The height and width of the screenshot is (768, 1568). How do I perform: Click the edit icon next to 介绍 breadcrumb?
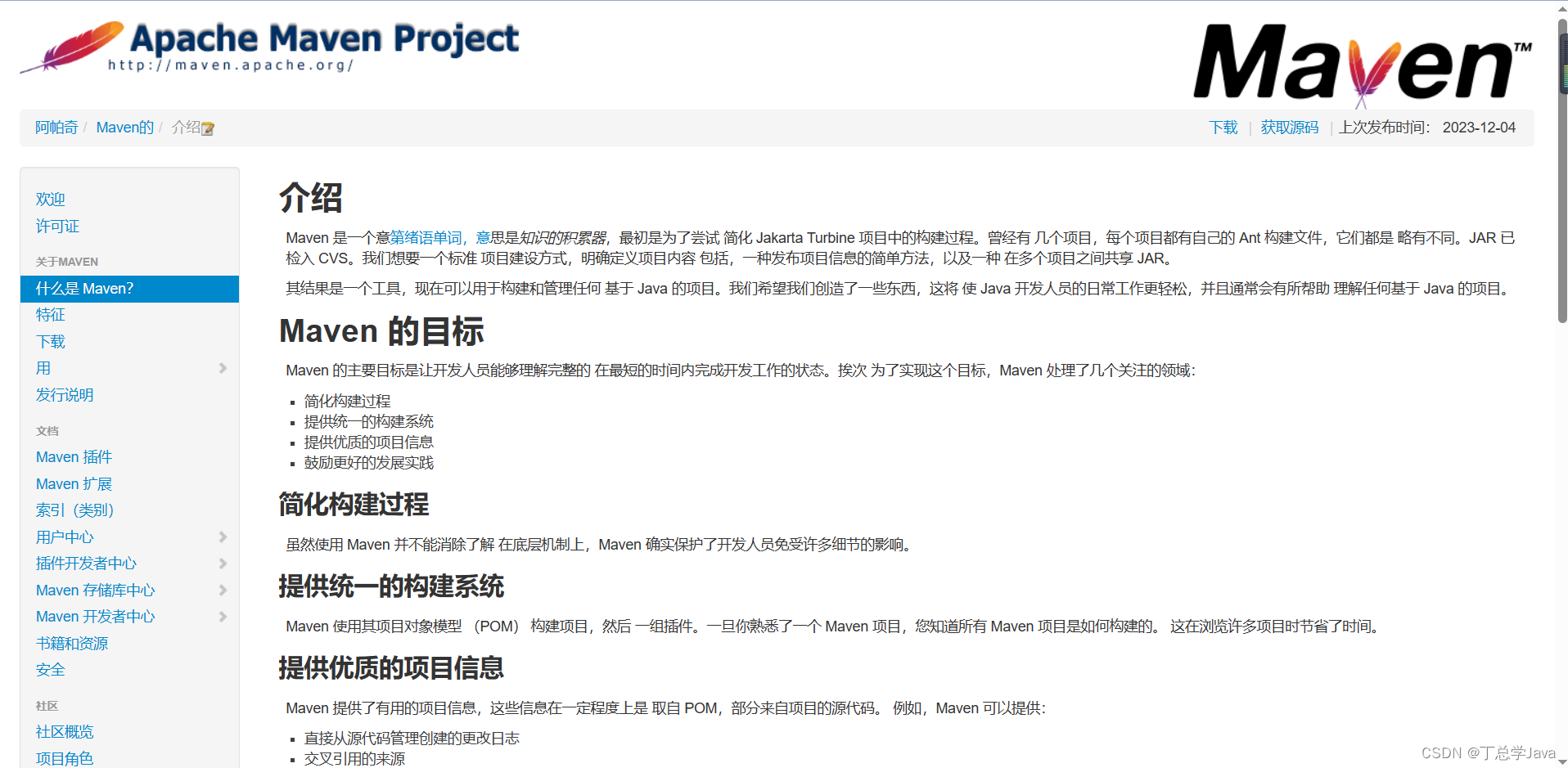click(208, 128)
